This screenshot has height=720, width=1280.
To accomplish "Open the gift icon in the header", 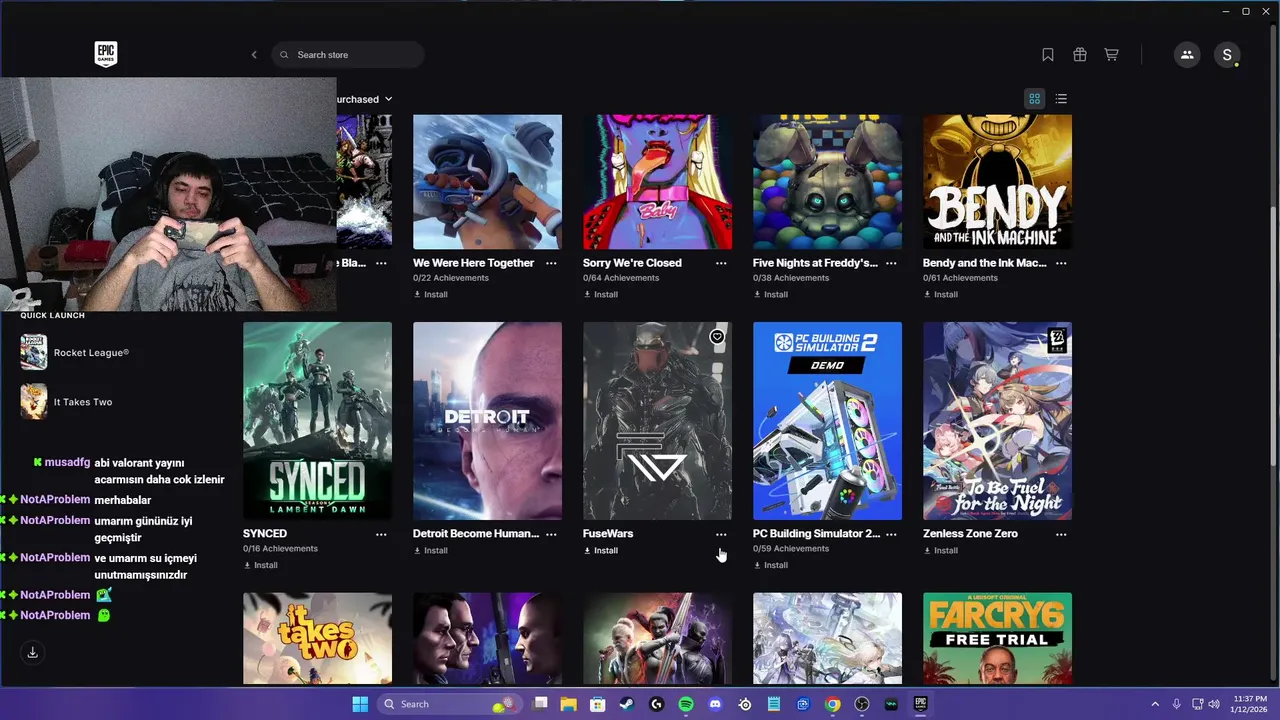I will coord(1080,55).
